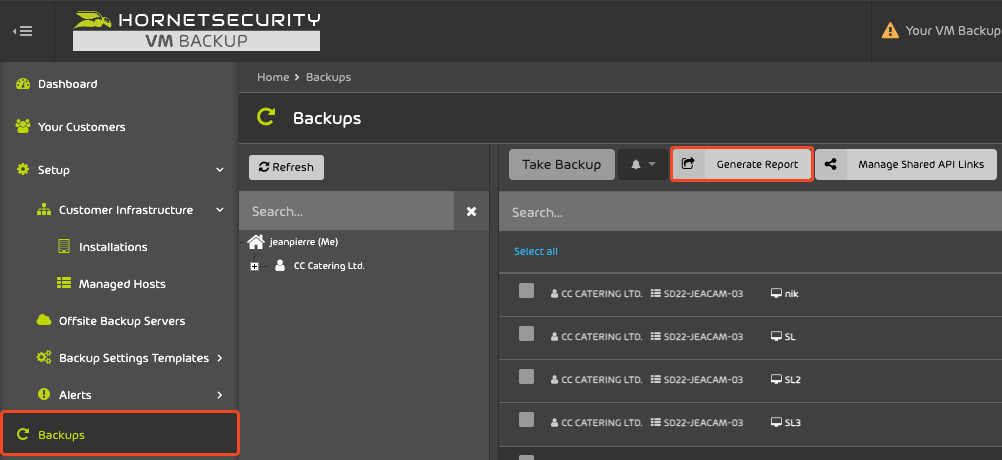Viewport: 1002px width, 460px height.
Task: Open Offsite Backup Servers cloud icon
Action: click(x=44, y=321)
